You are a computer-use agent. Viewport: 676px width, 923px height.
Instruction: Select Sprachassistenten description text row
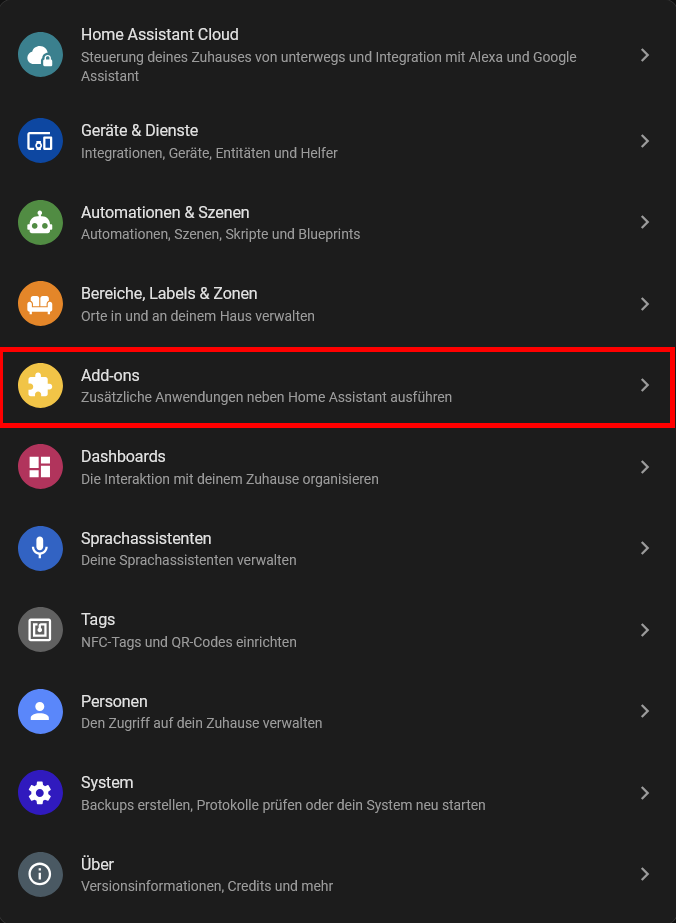188,560
